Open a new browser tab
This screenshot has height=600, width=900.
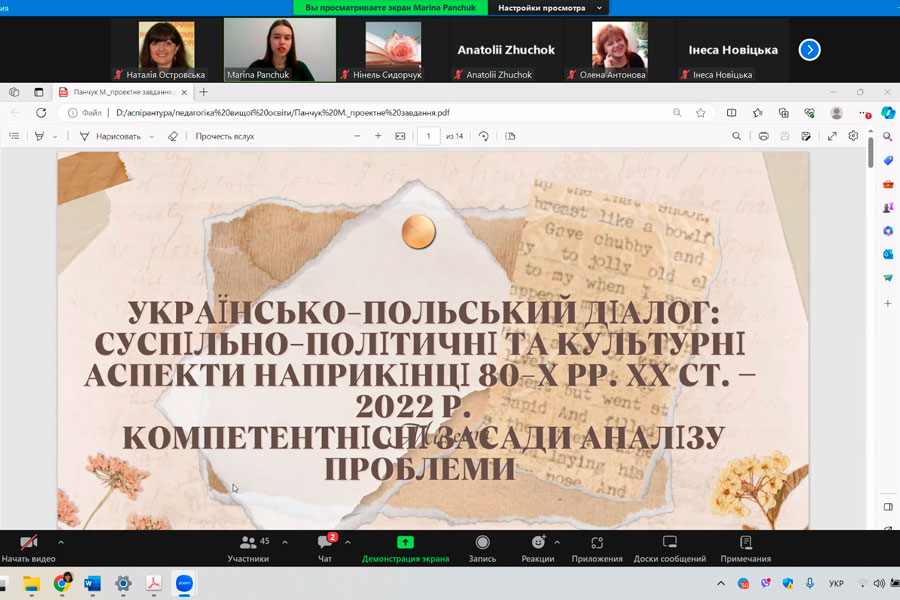(x=204, y=92)
